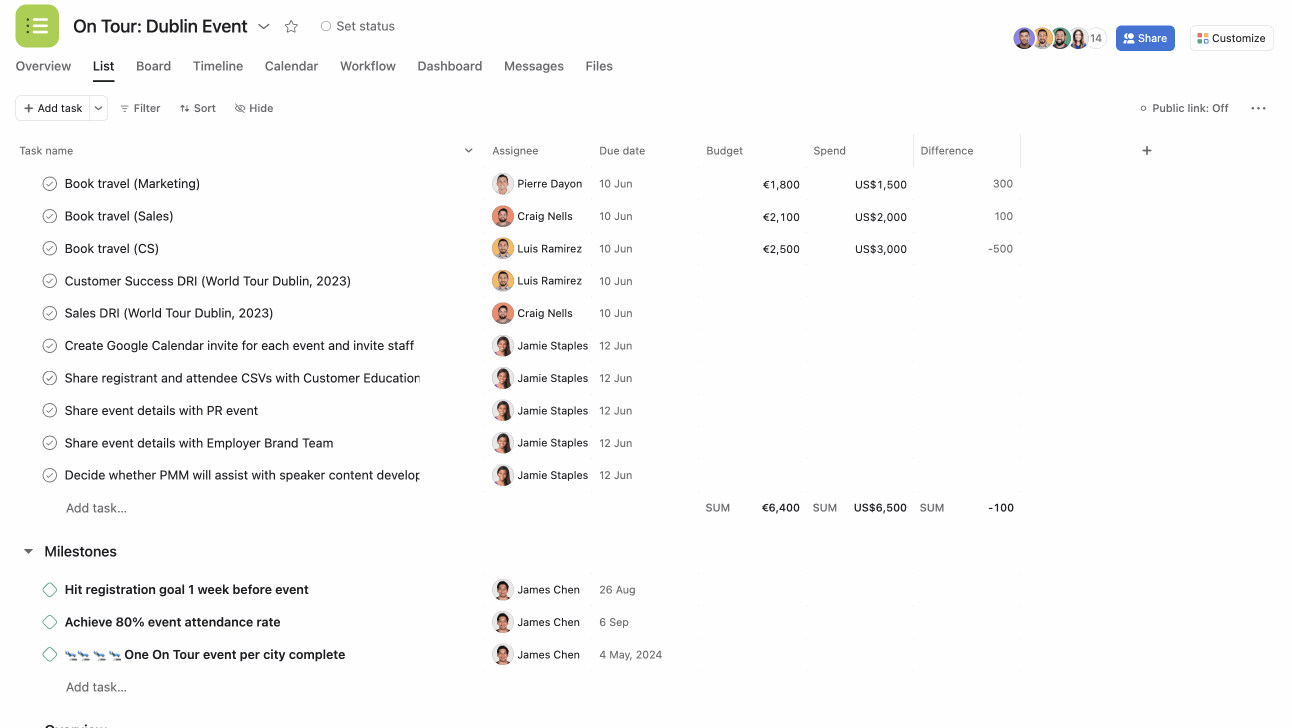This screenshot has height=728, width=1292.
Task: Open the more options ellipsis menu
Action: [1258, 108]
